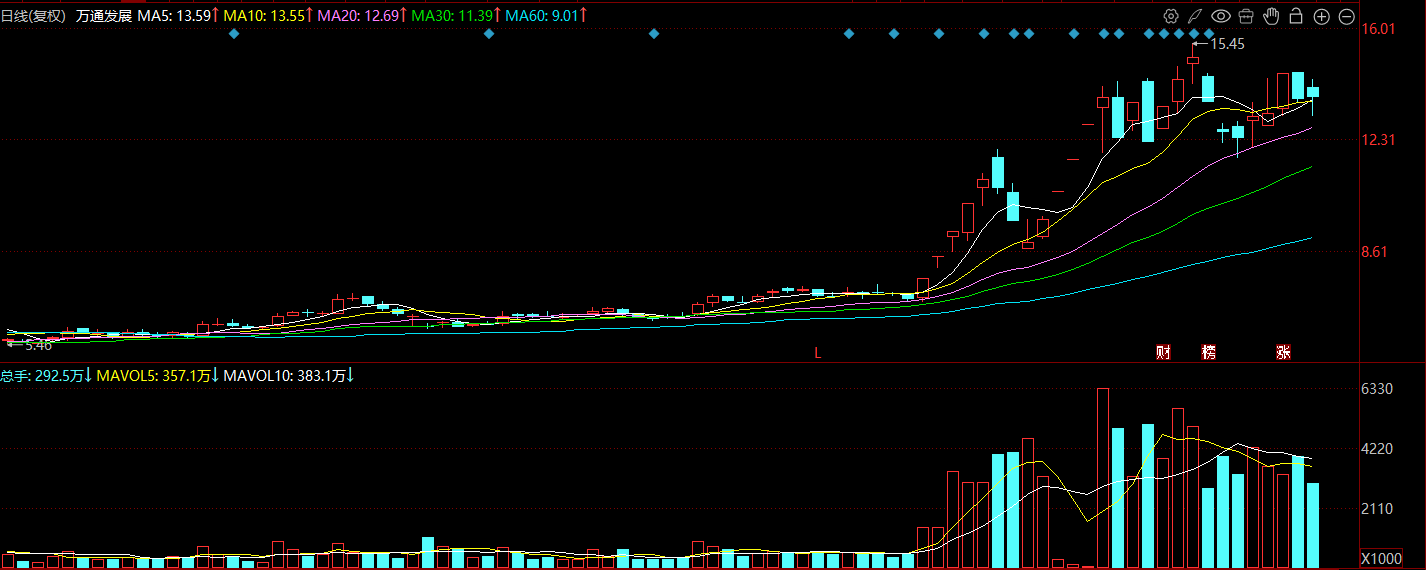Select the yellow MA10: 13.55 label
The width and height of the screenshot is (1426, 570).
[266, 16]
